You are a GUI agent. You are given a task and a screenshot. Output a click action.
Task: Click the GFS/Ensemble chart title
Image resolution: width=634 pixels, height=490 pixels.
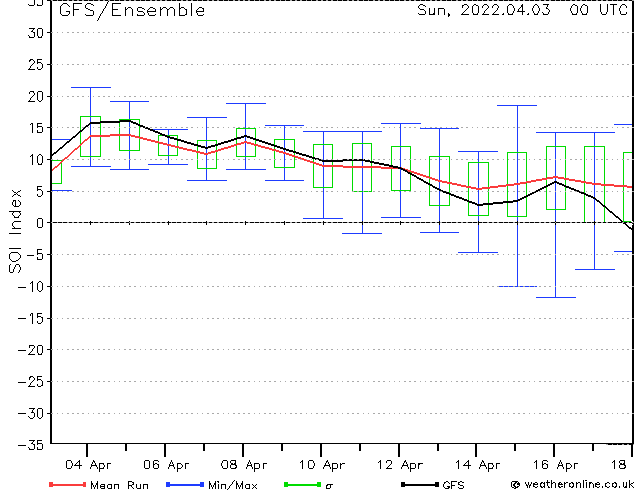click(132, 11)
